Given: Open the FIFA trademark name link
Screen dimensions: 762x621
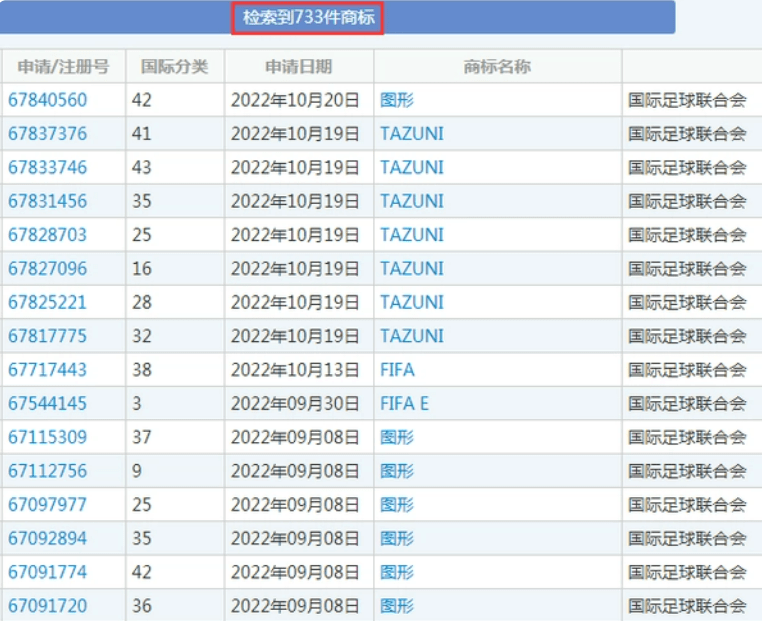Looking at the screenshot, I should coord(397,370).
